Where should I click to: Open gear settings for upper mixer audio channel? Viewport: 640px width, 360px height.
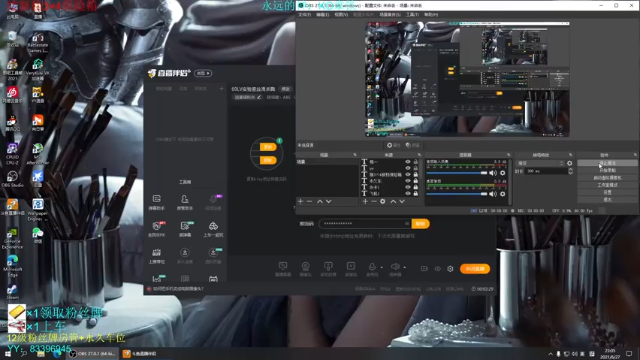502,173
